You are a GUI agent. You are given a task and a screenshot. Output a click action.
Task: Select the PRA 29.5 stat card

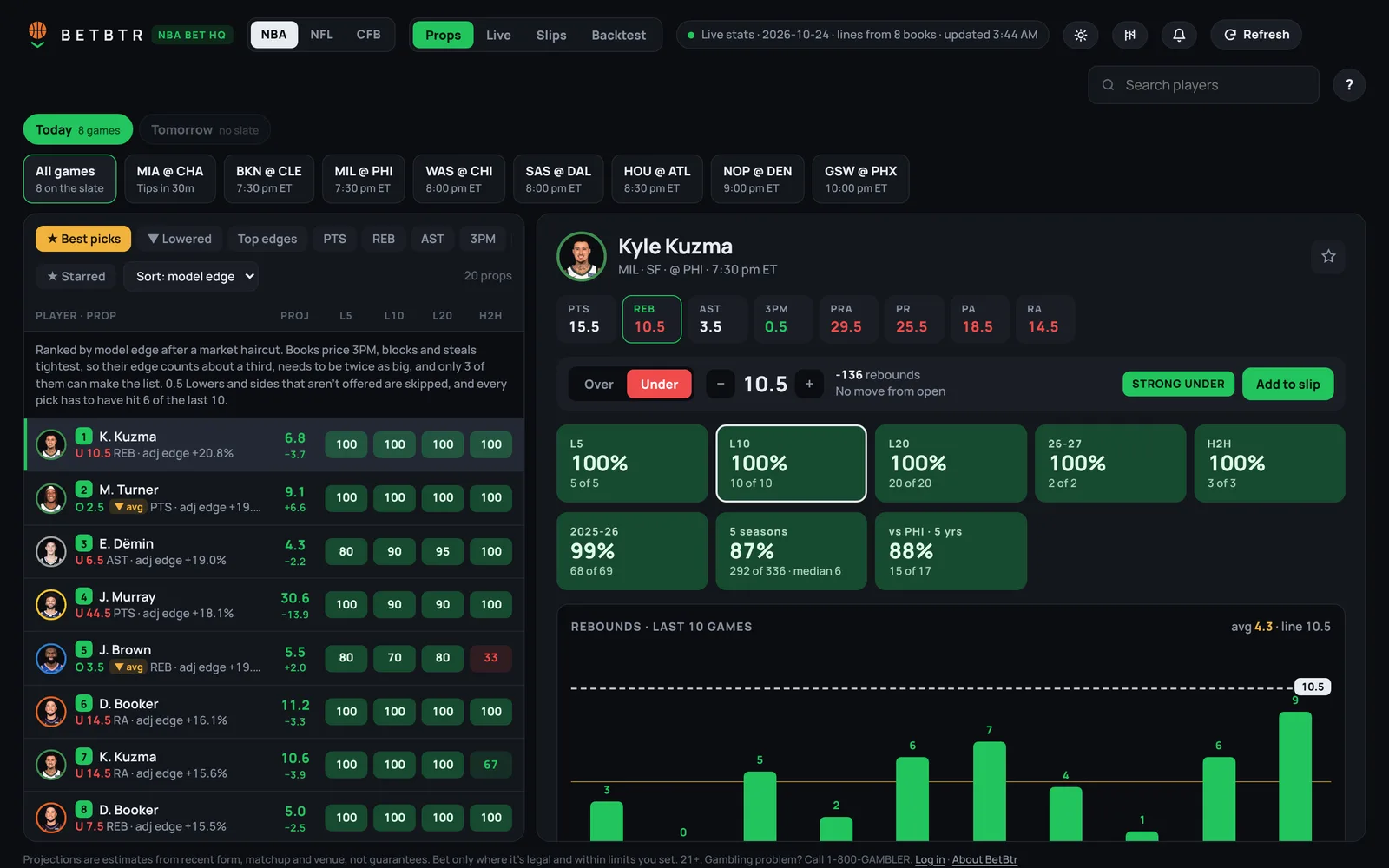848,319
